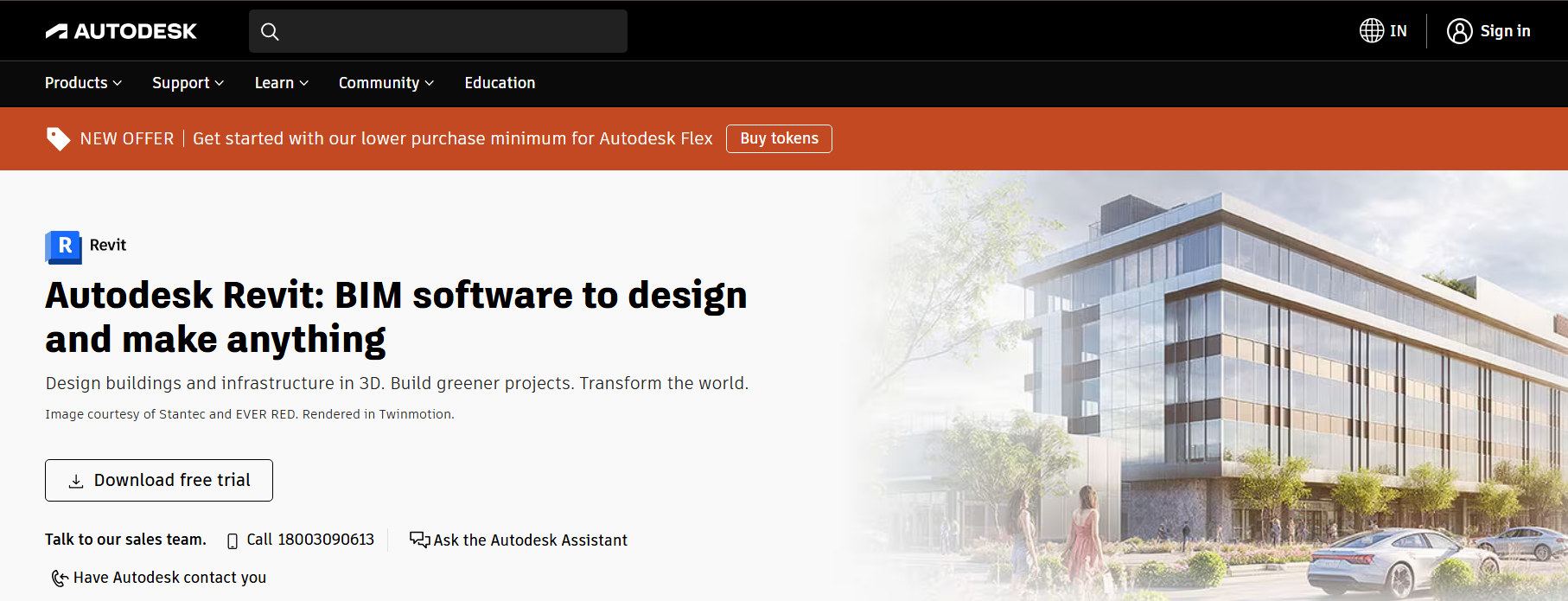Expand the Support chevron
Image resolution: width=1568 pixels, height=601 pixels.
point(220,83)
